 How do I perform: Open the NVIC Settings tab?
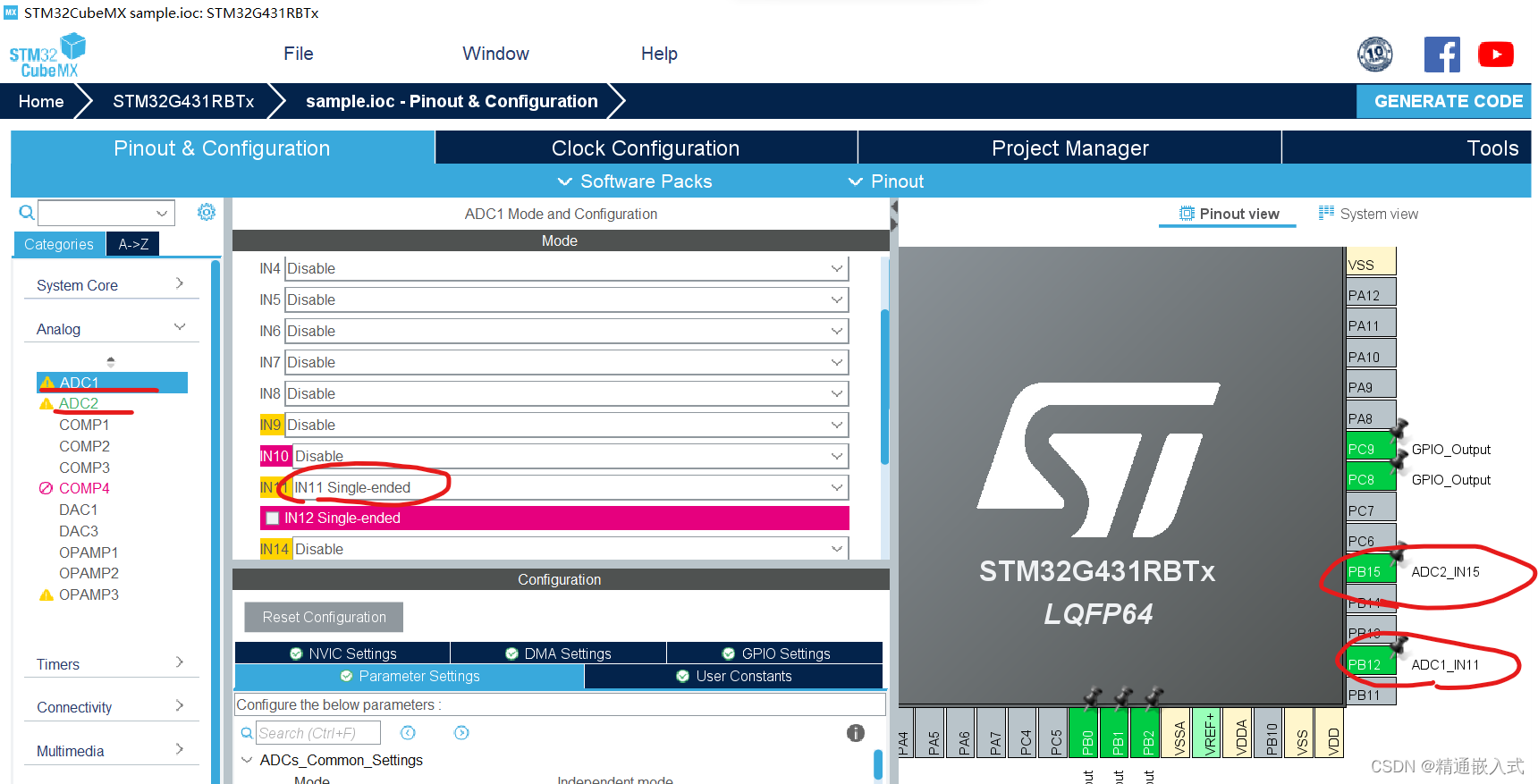(343, 653)
